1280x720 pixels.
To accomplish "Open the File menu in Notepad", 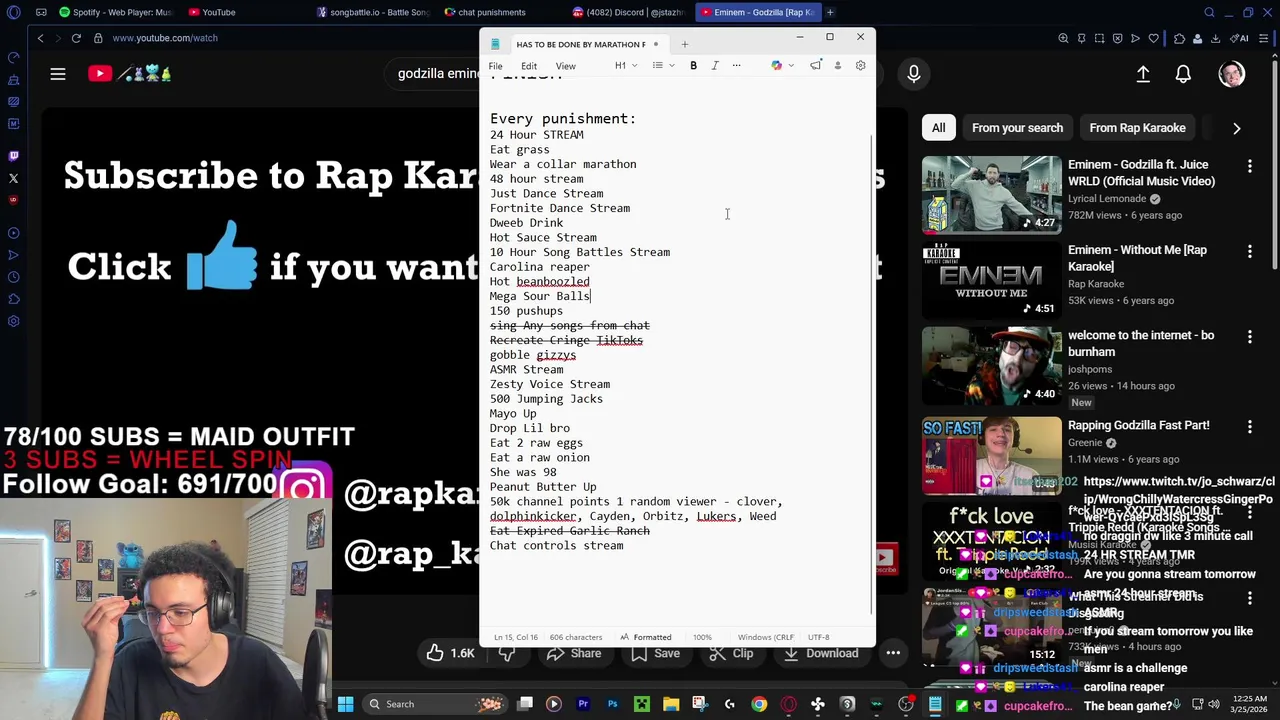I will pos(495,66).
